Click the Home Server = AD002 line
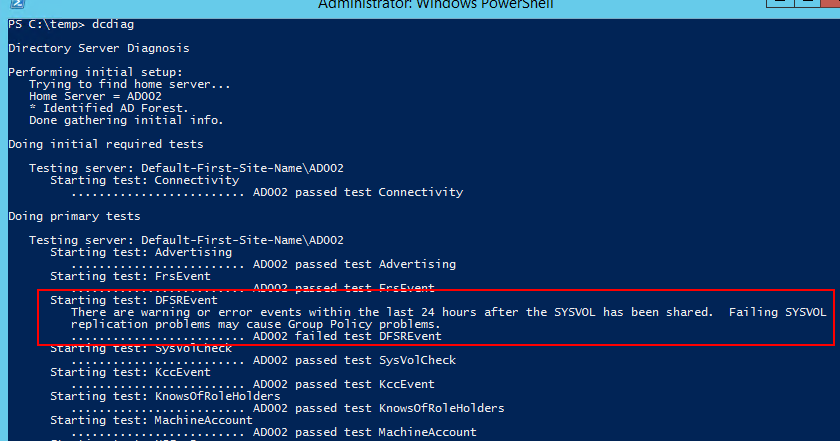This screenshot has width=840, height=441. tap(95, 96)
